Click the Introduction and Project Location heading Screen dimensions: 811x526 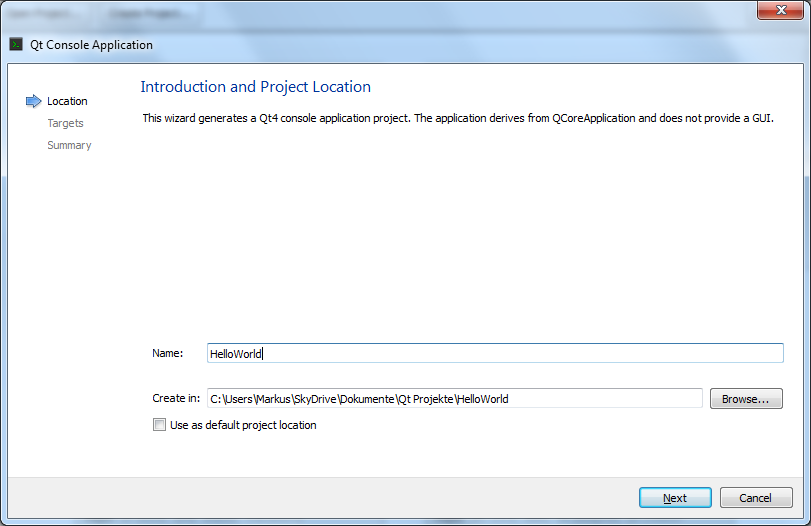tap(256, 86)
